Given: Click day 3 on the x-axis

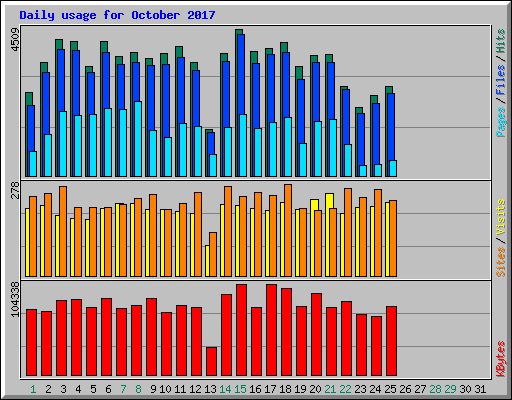Looking at the screenshot, I should pyautogui.click(x=63, y=389).
